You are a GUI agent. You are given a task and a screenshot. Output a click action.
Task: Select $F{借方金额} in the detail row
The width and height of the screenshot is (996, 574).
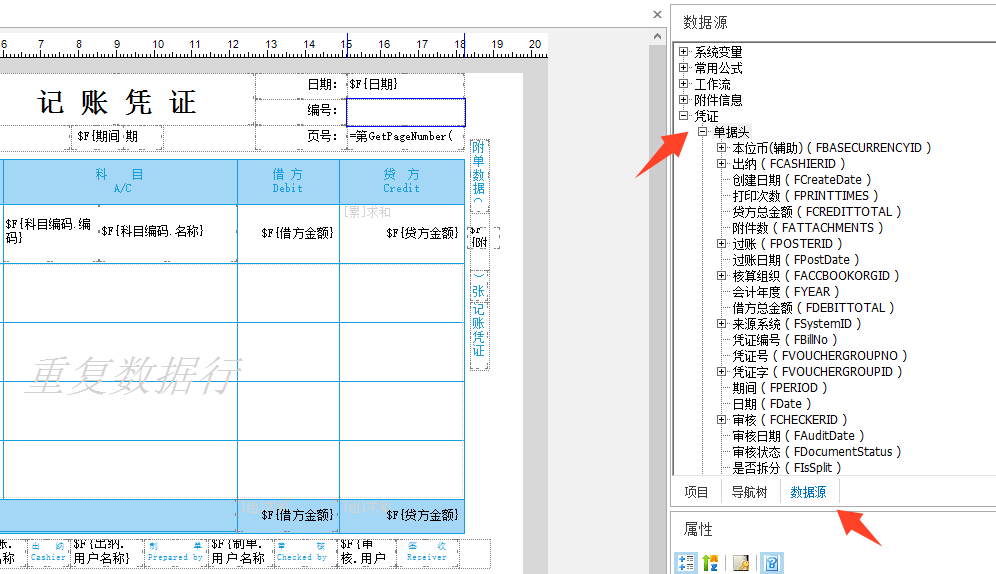(x=288, y=233)
